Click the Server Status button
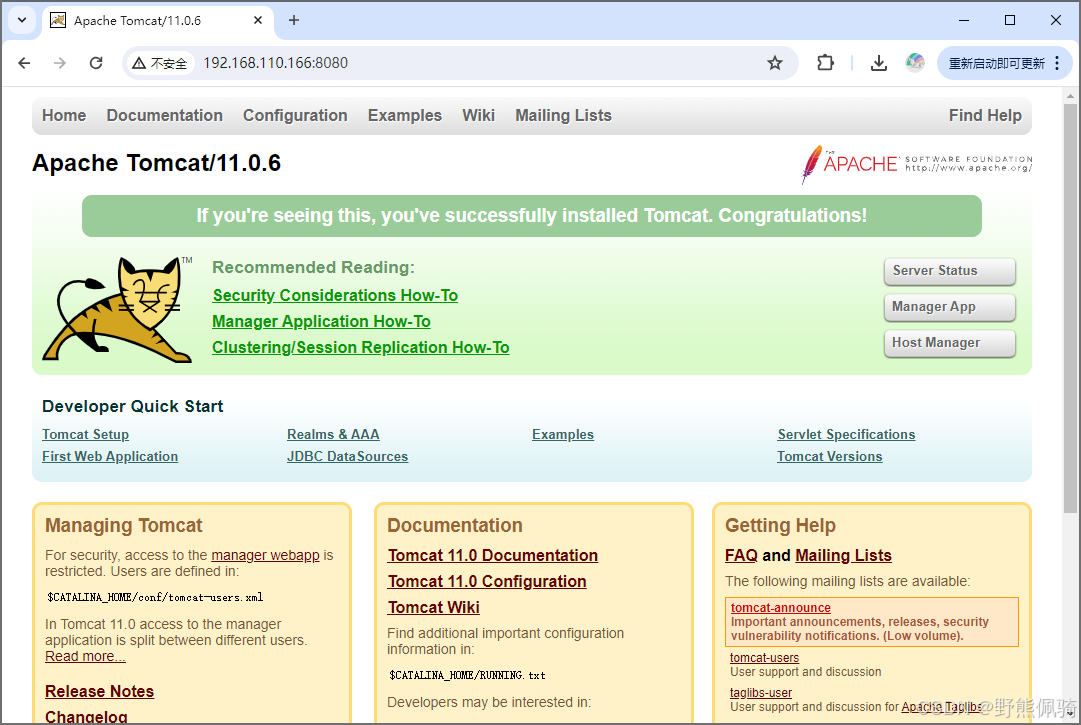Image resolution: width=1081 pixels, height=725 pixels. [x=949, y=271]
